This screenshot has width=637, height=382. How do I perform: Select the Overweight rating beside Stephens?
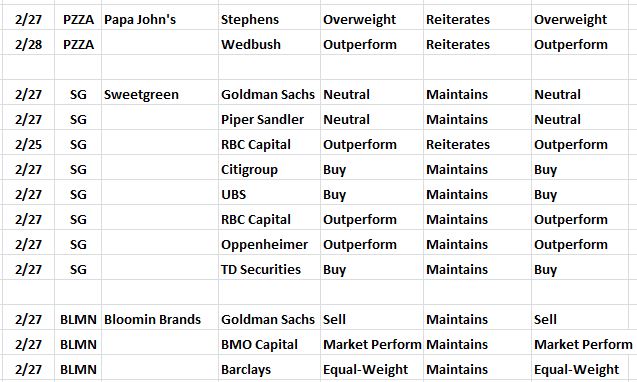(x=372, y=20)
